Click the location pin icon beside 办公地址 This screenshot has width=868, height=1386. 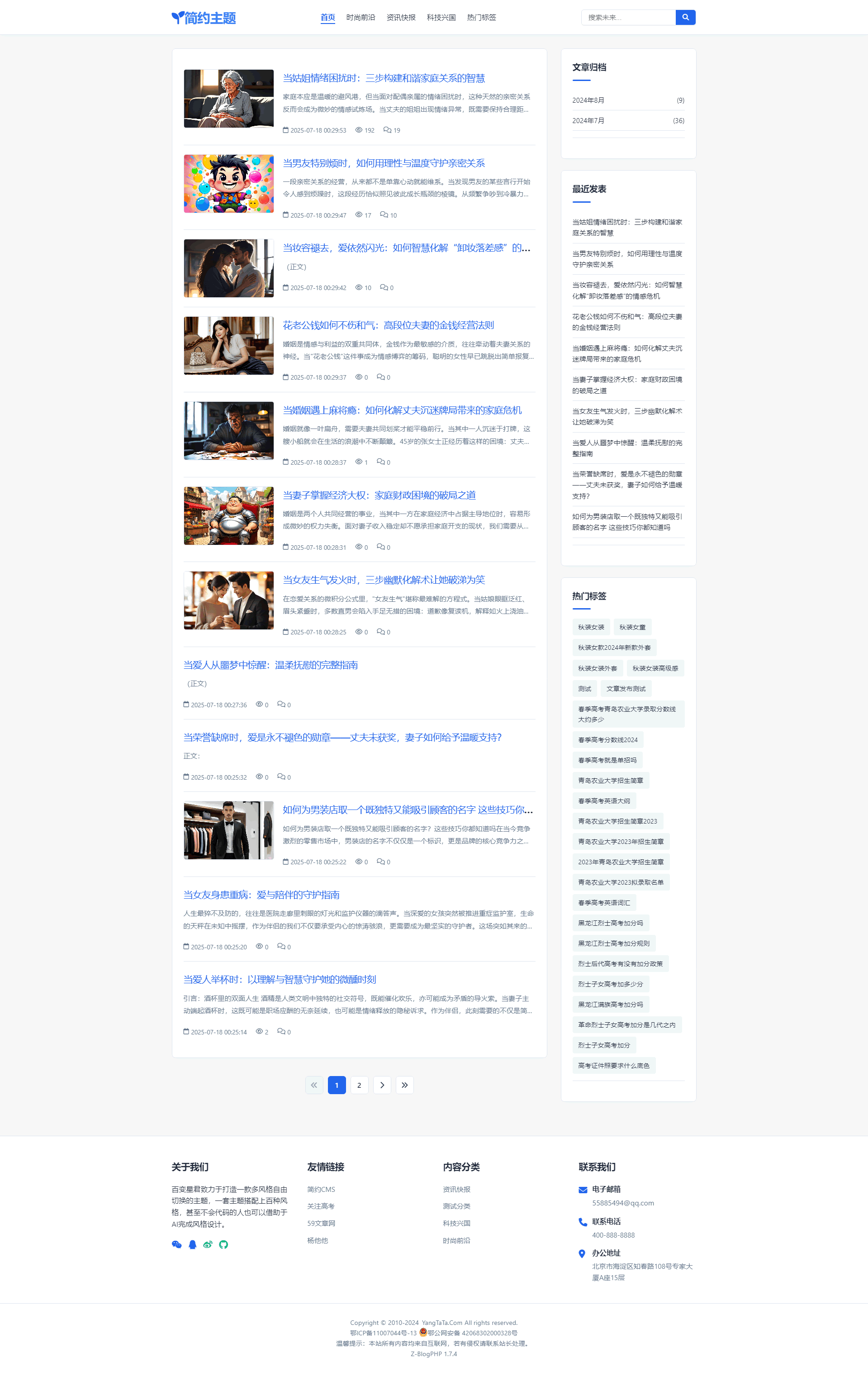[582, 1253]
